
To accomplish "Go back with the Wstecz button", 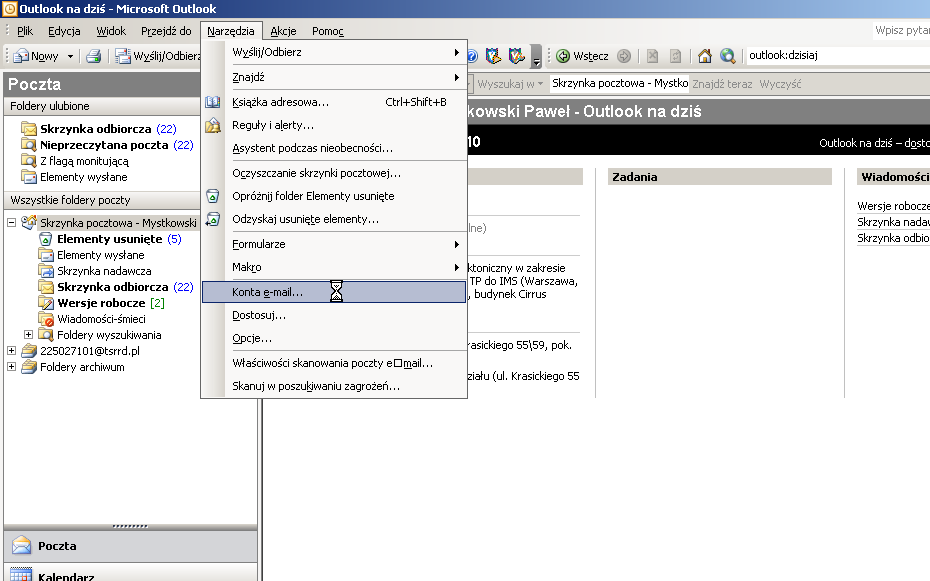I will point(582,56).
